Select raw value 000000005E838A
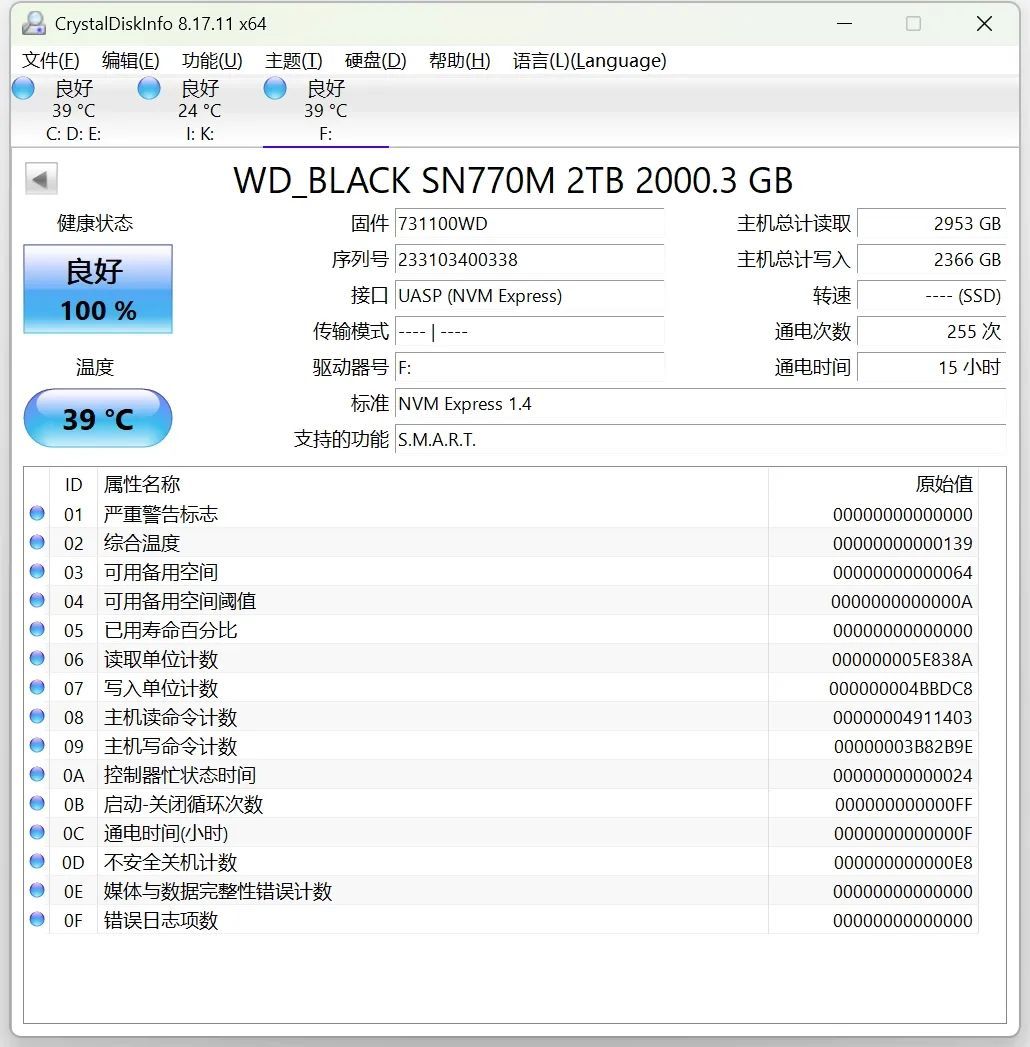The width and height of the screenshot is (1030, 1047). 902,660
